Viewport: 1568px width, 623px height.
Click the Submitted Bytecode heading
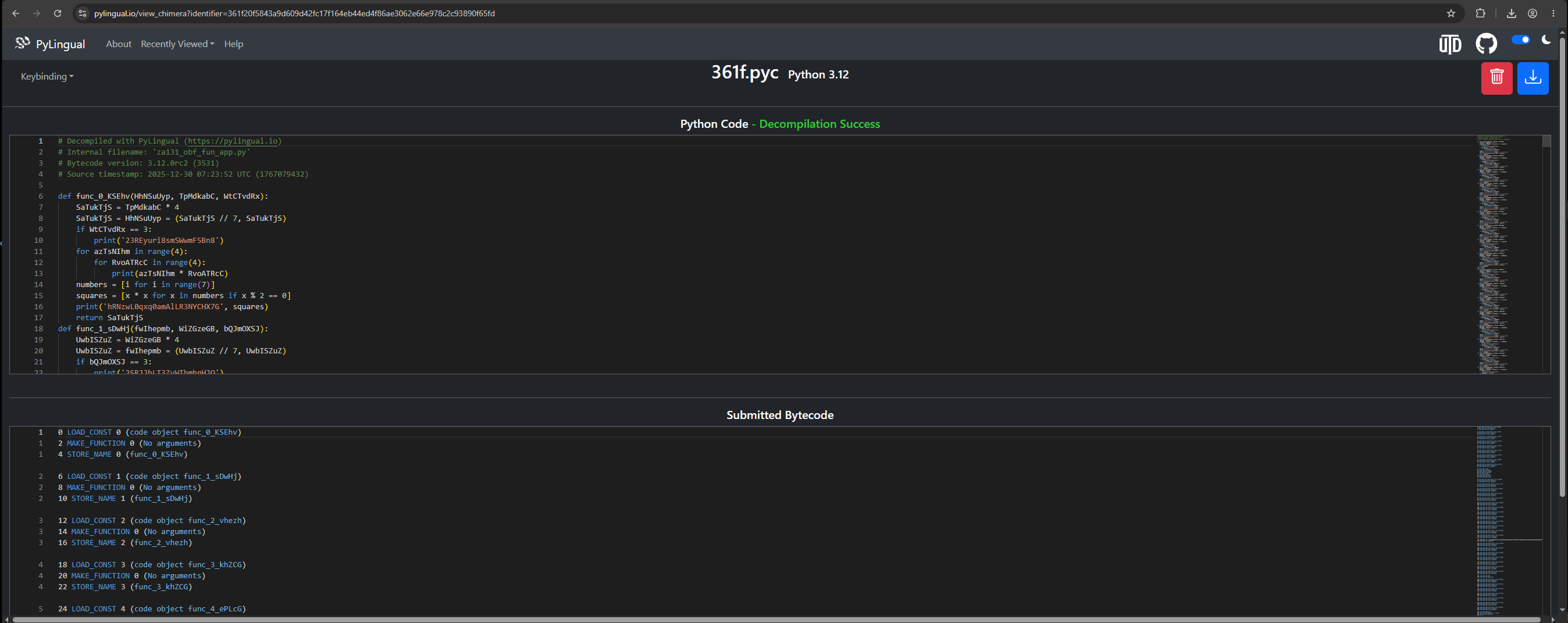coord(780,416)
